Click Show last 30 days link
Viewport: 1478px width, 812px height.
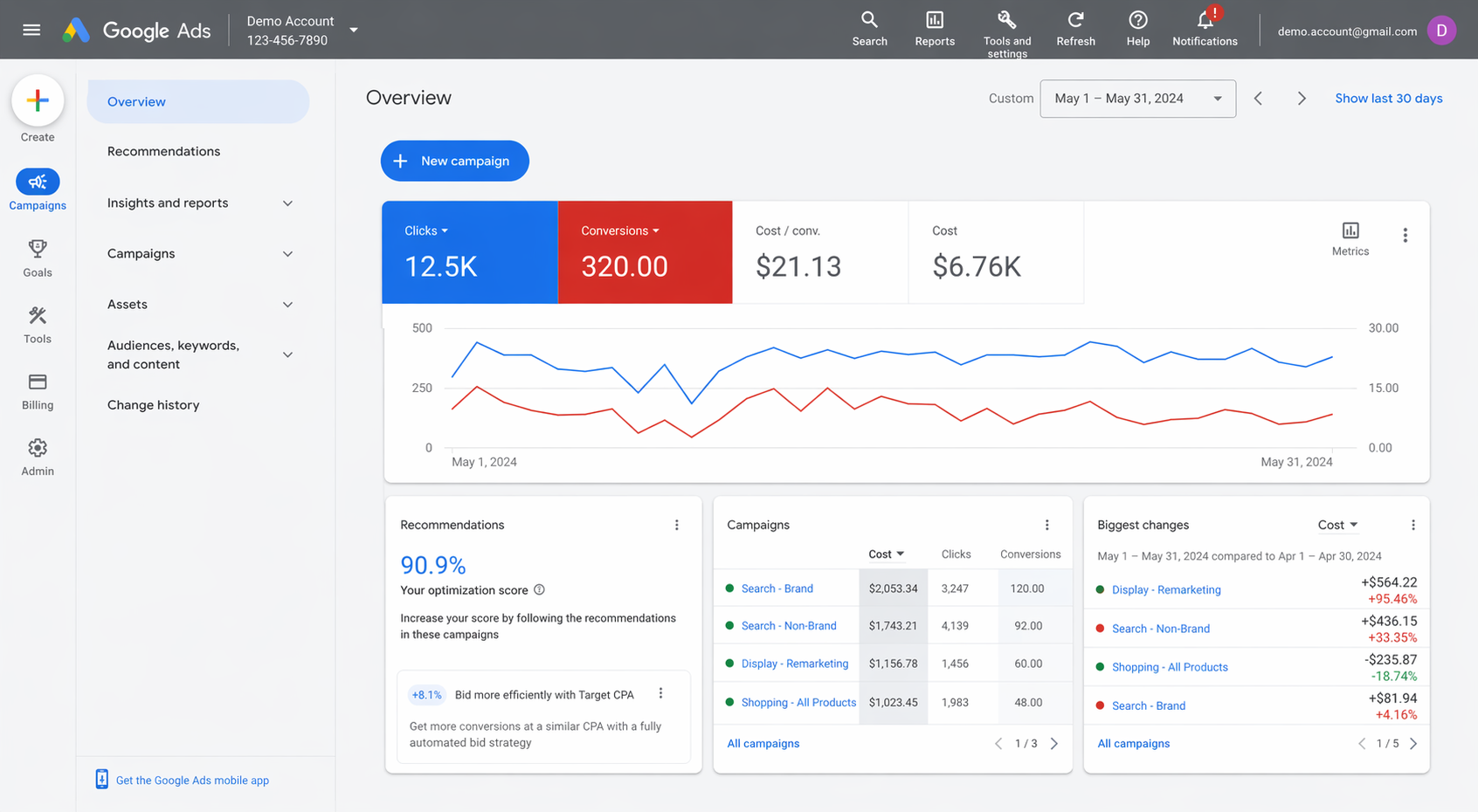coord(1388,99)
